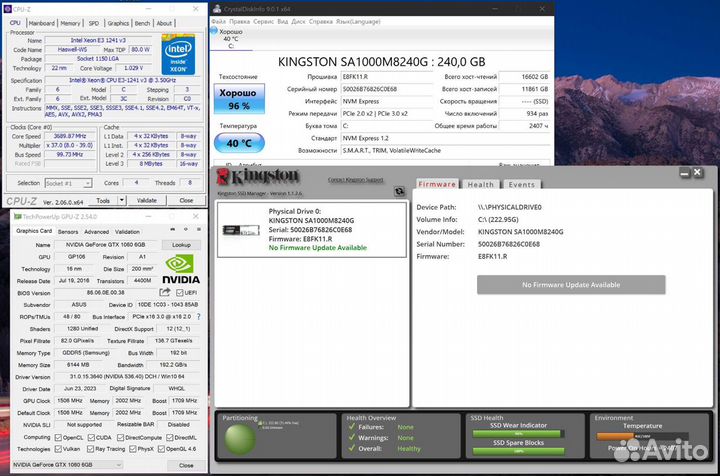This screenshot has height=476, width=720.
Task: Switch to the Memory tab in CPU-Z
Action: (x=70, y=23)
